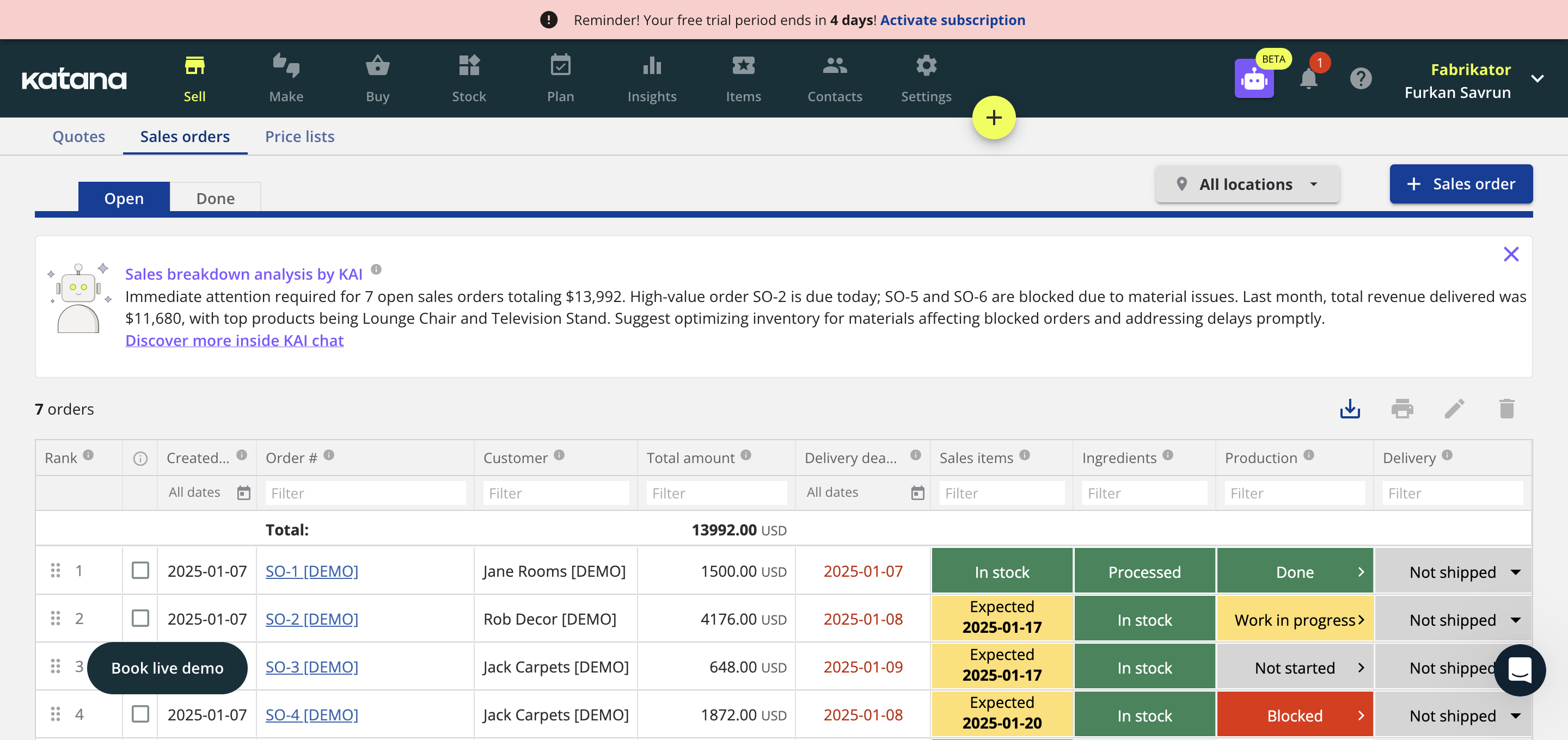The image size is (1568, 740).
Task: Click the Production filter field
Action: (x=1295, y=493)
